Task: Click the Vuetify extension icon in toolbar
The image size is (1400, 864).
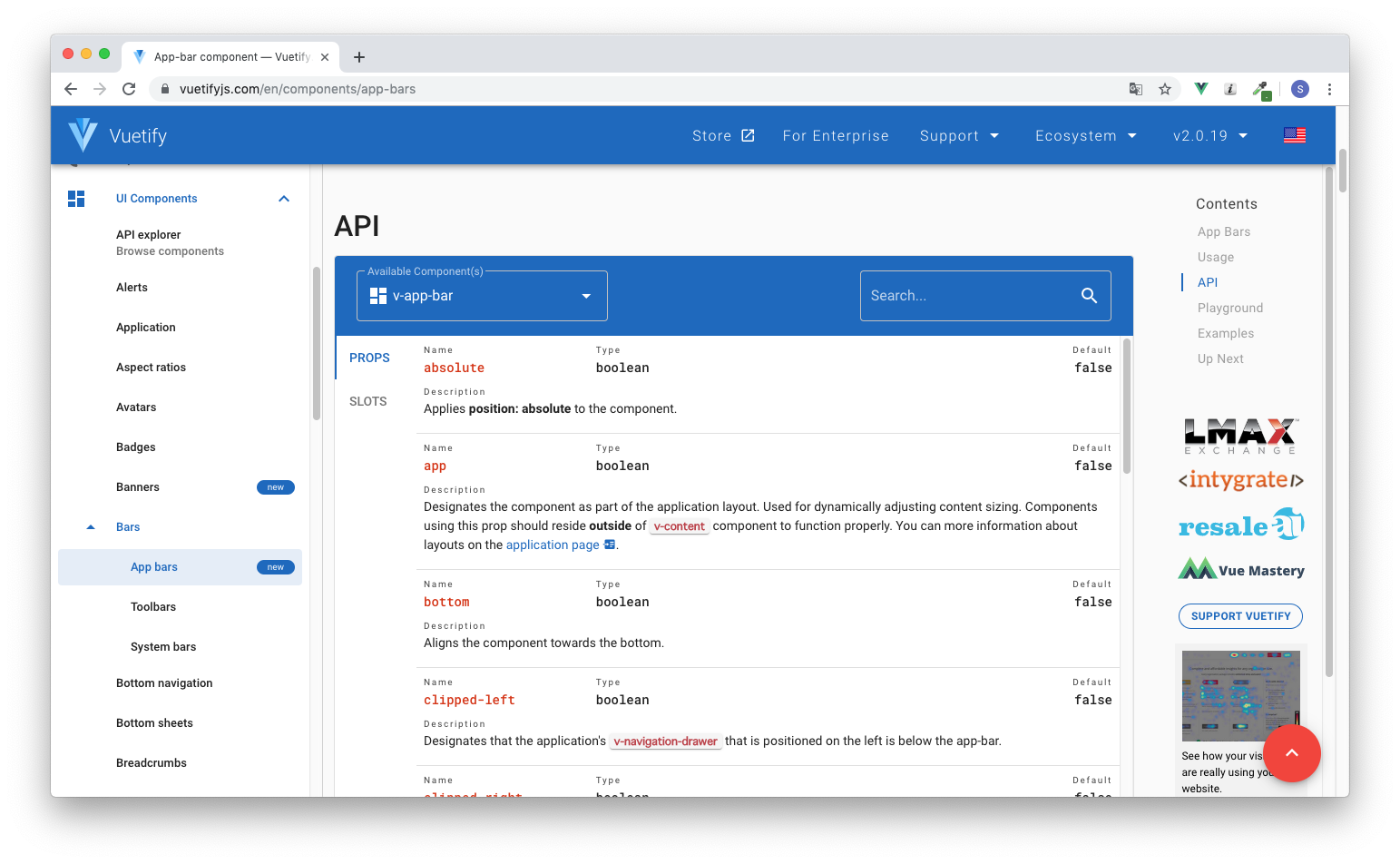Action: (1199, 89)
